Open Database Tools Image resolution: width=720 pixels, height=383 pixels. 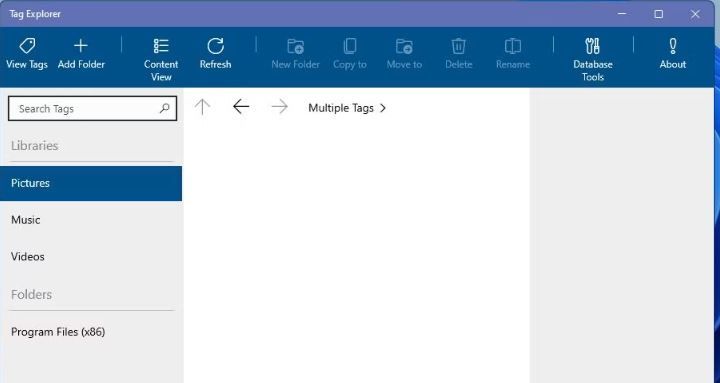(593, 60)
